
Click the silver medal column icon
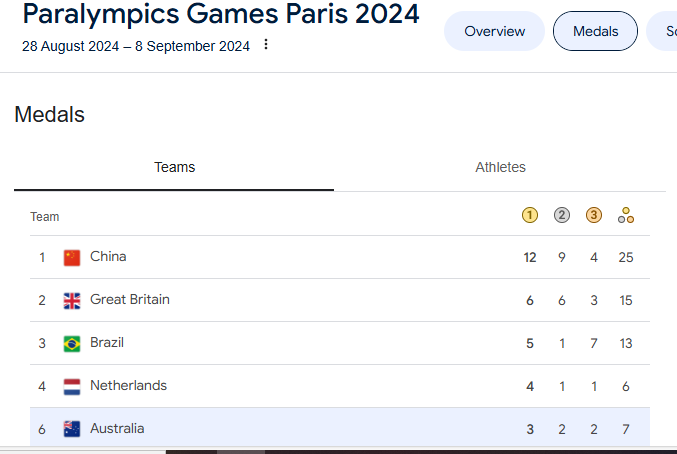pos(562,215)
